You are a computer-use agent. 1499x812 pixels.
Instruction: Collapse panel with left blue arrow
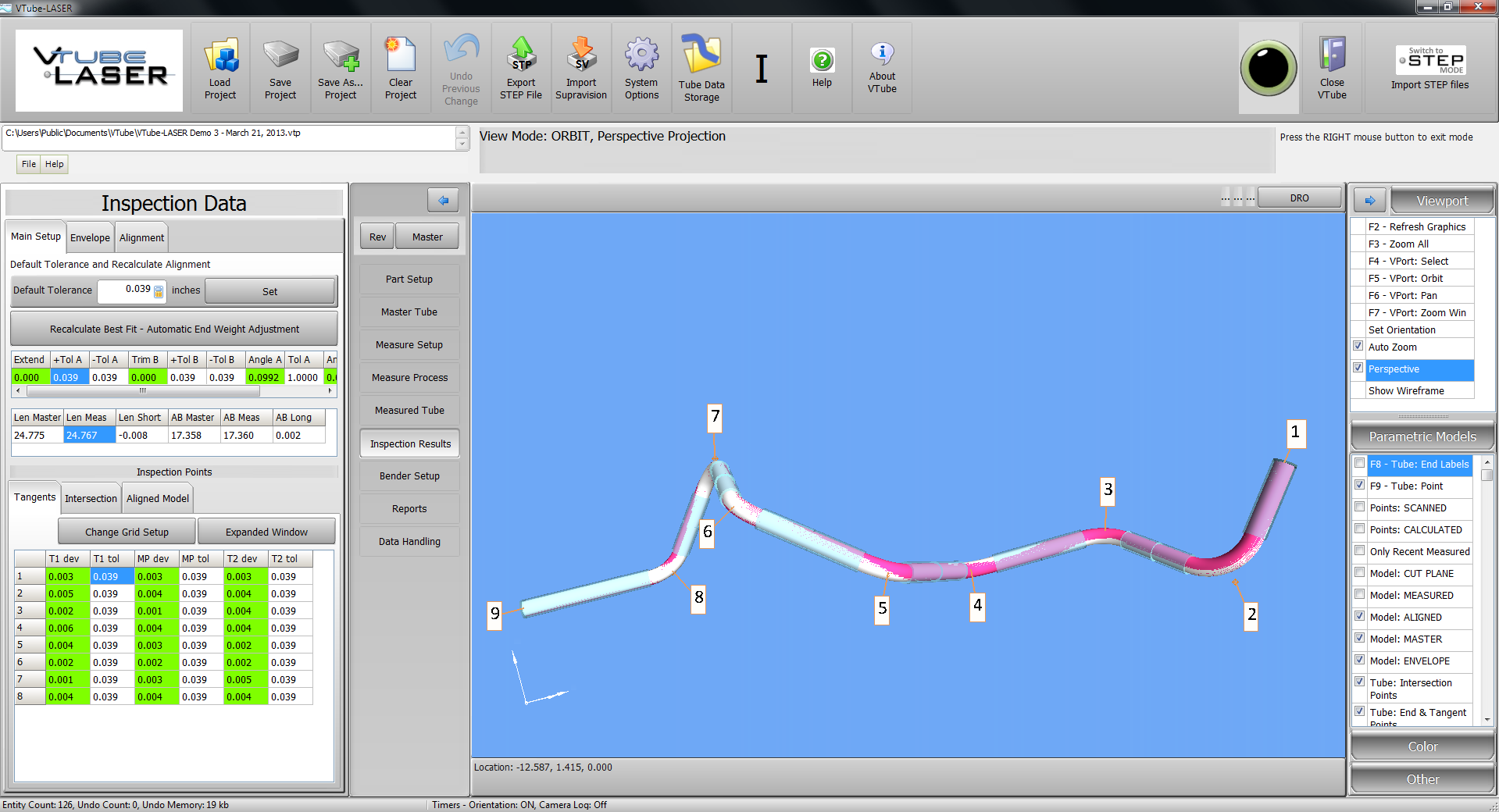click(x=443, y=201)
